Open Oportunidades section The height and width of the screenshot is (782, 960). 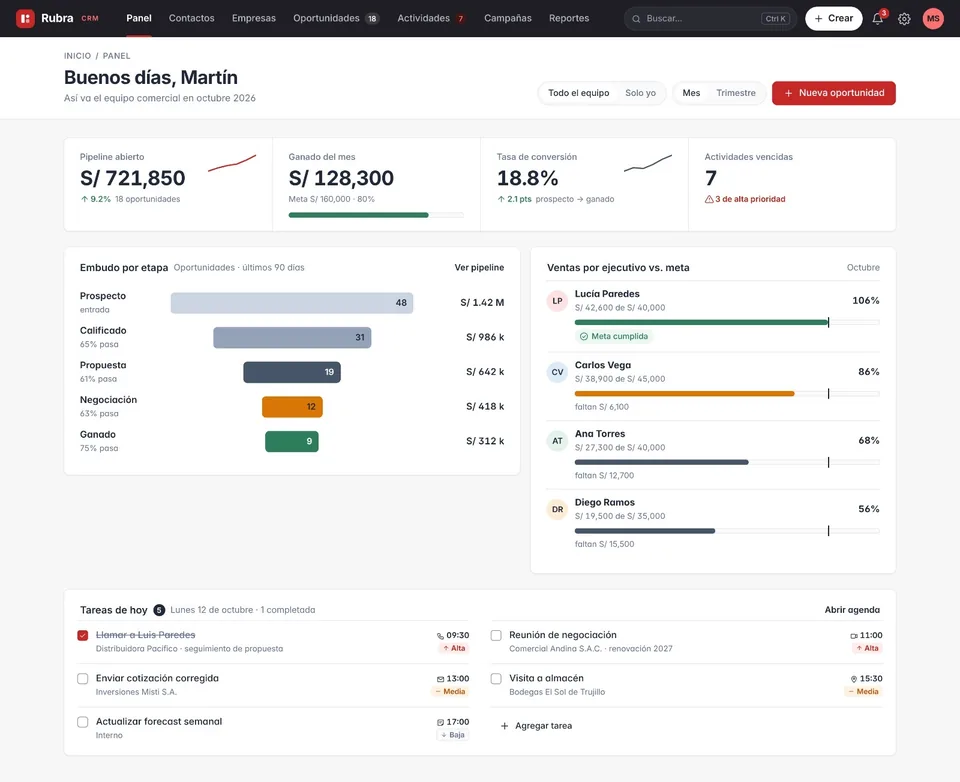[x=336, y=18]
